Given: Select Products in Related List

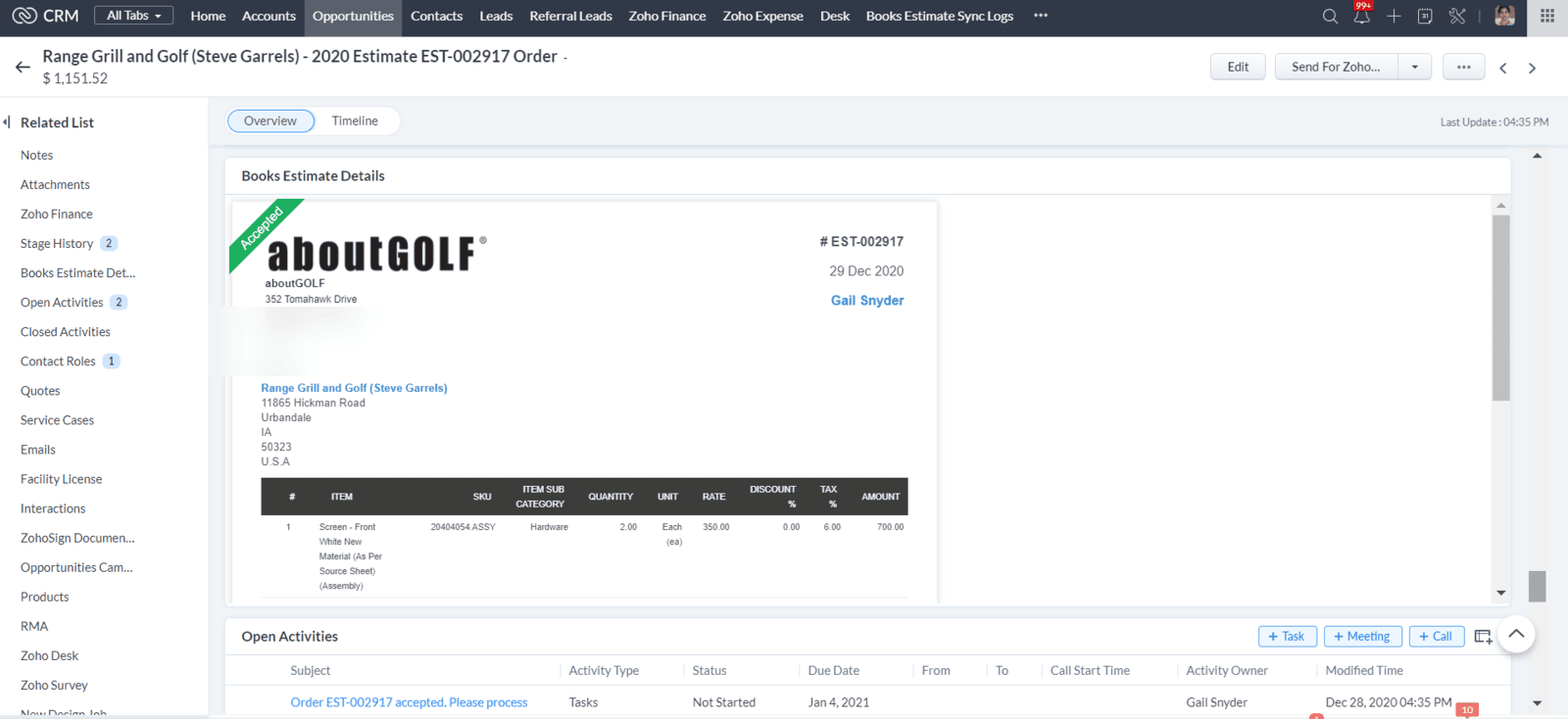Looking at the screenshot, I should click(x=44, y=596).
